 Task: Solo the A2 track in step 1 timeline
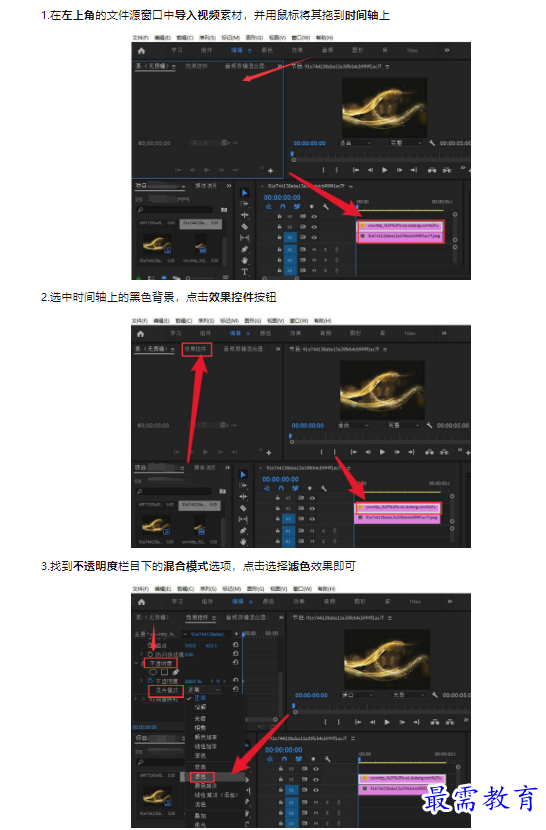point(326,260)
